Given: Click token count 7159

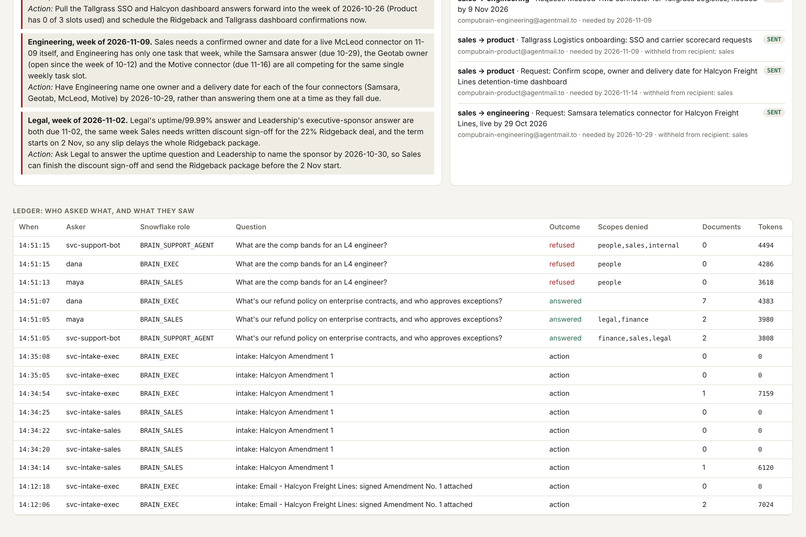Looking at the screenshot, I should point(765,394).
